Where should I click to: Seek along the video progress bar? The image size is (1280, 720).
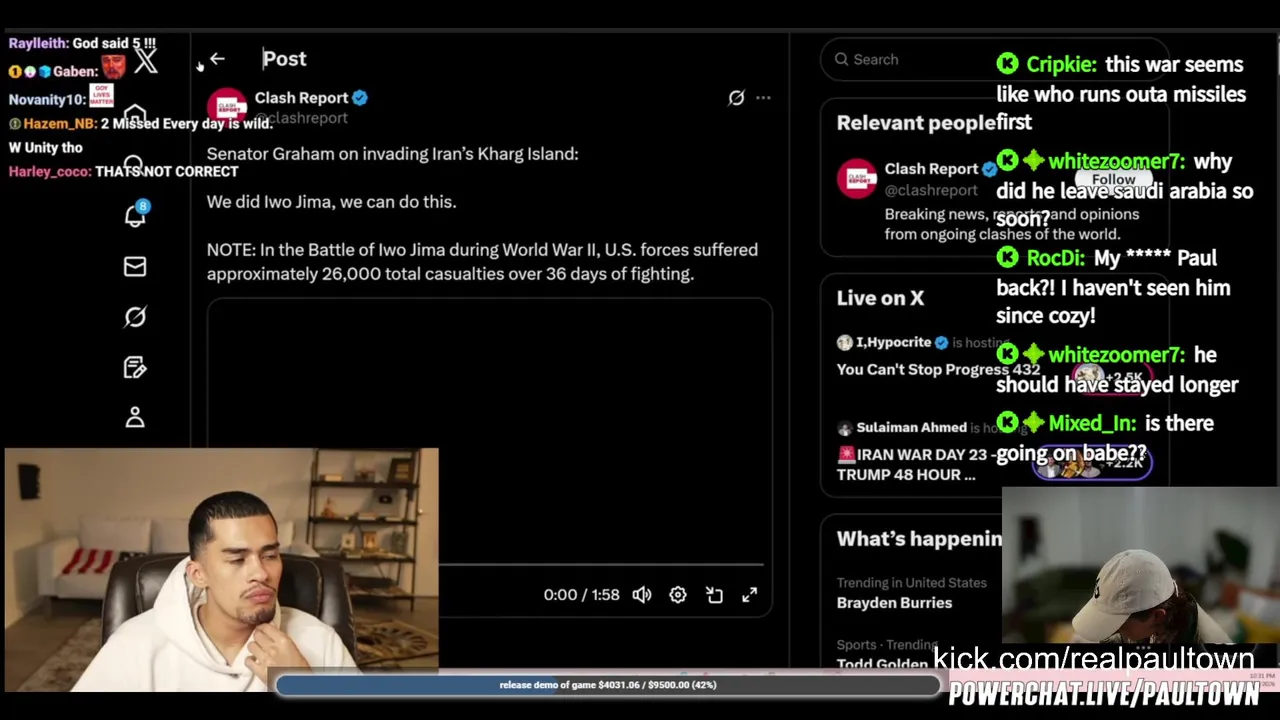pyautogui.click(x=600, y=565)
